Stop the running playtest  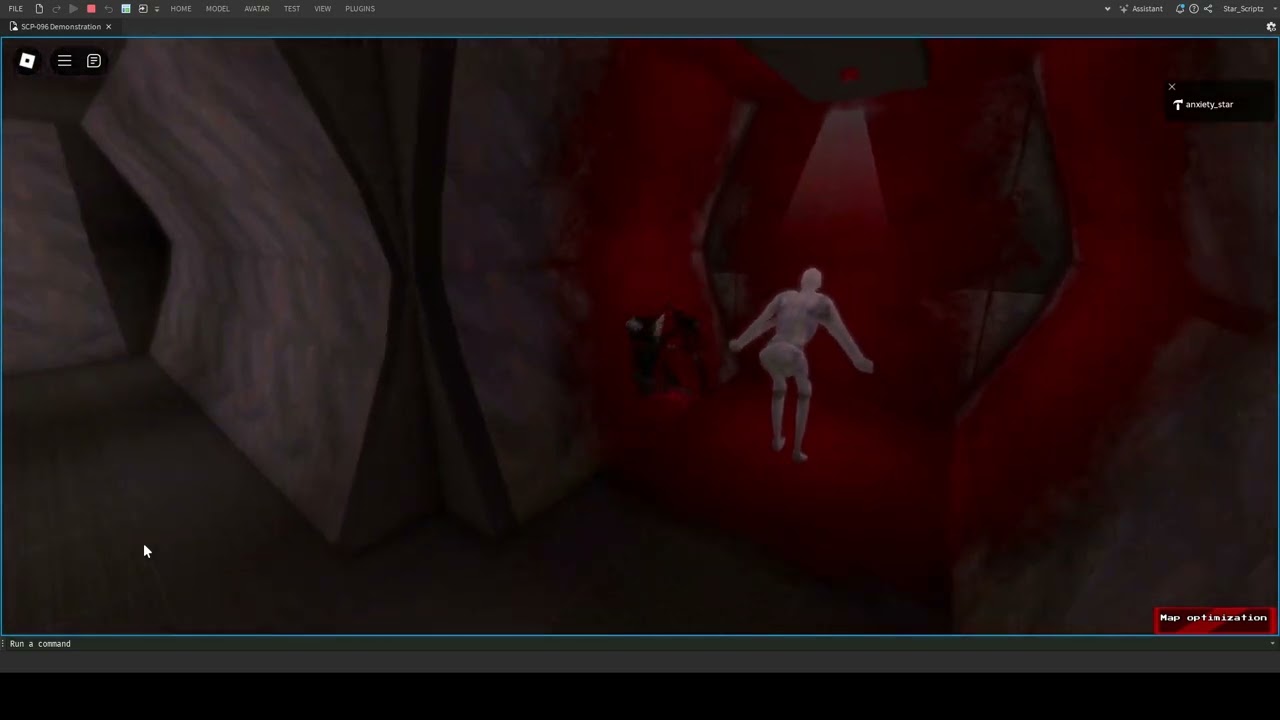click(x=91, y=9)
